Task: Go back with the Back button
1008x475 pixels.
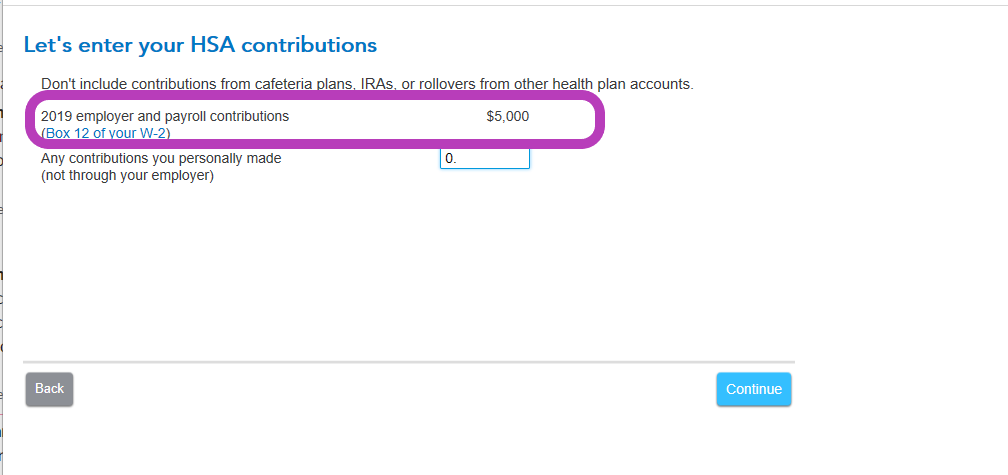Action: 49,389
